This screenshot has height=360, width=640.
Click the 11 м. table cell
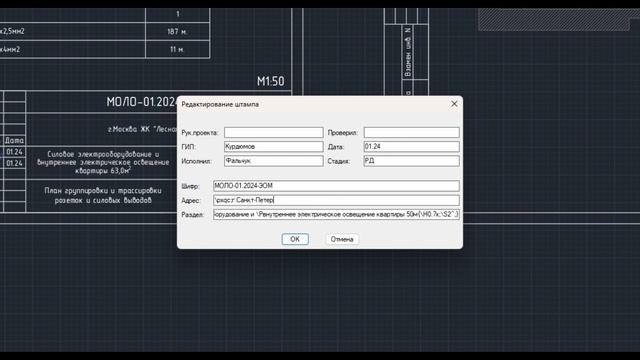coord(177,49)
